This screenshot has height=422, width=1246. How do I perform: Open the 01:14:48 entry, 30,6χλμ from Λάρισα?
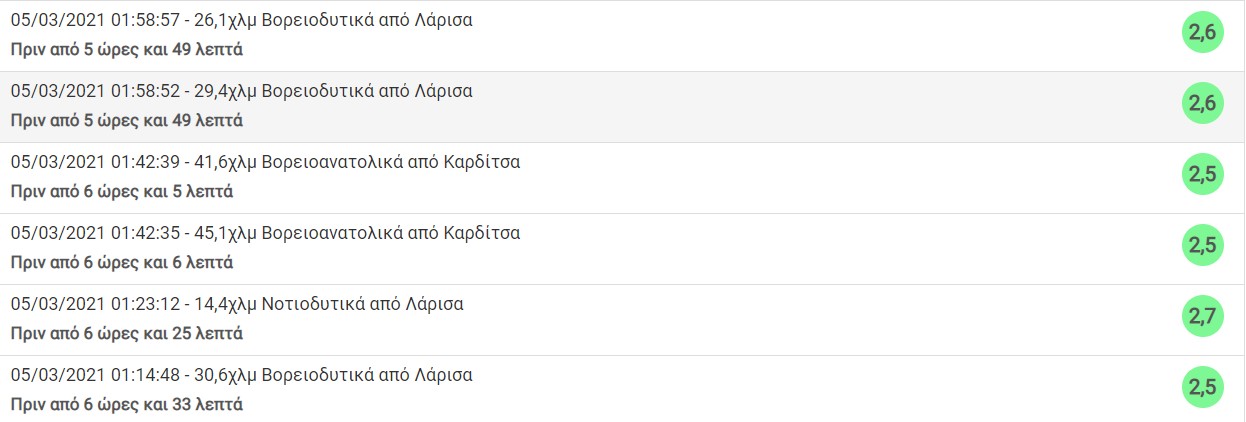(241, 375)
